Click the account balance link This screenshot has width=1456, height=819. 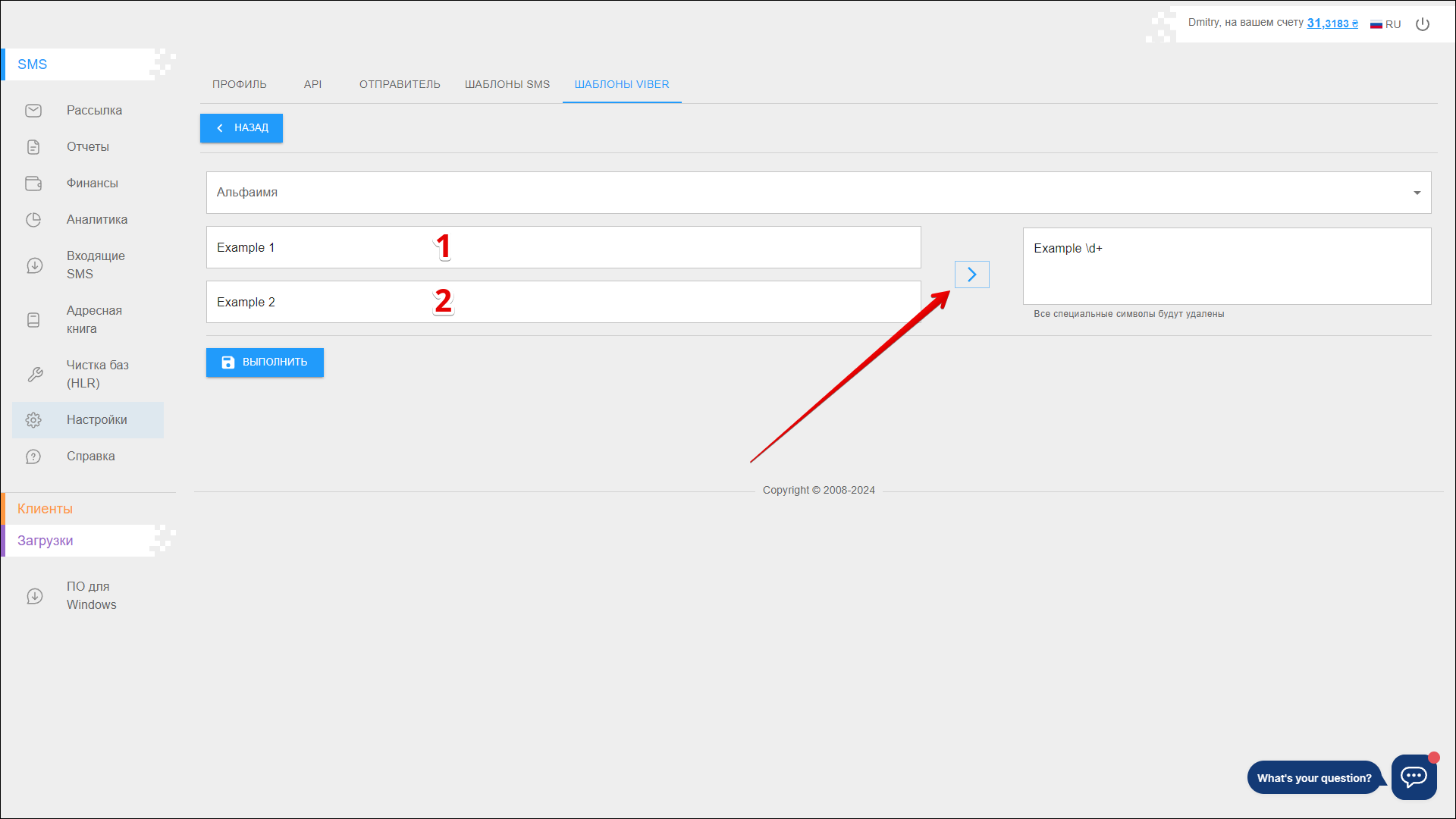1332,24
